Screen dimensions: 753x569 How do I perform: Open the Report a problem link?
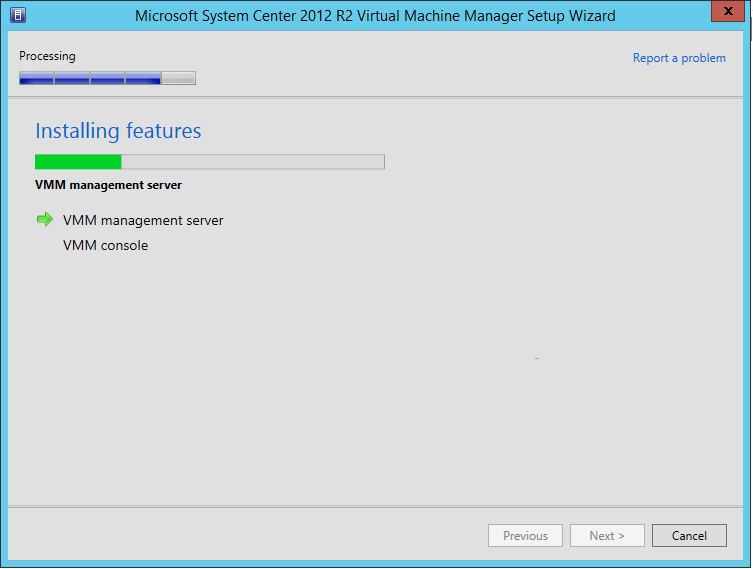point(679,58)
